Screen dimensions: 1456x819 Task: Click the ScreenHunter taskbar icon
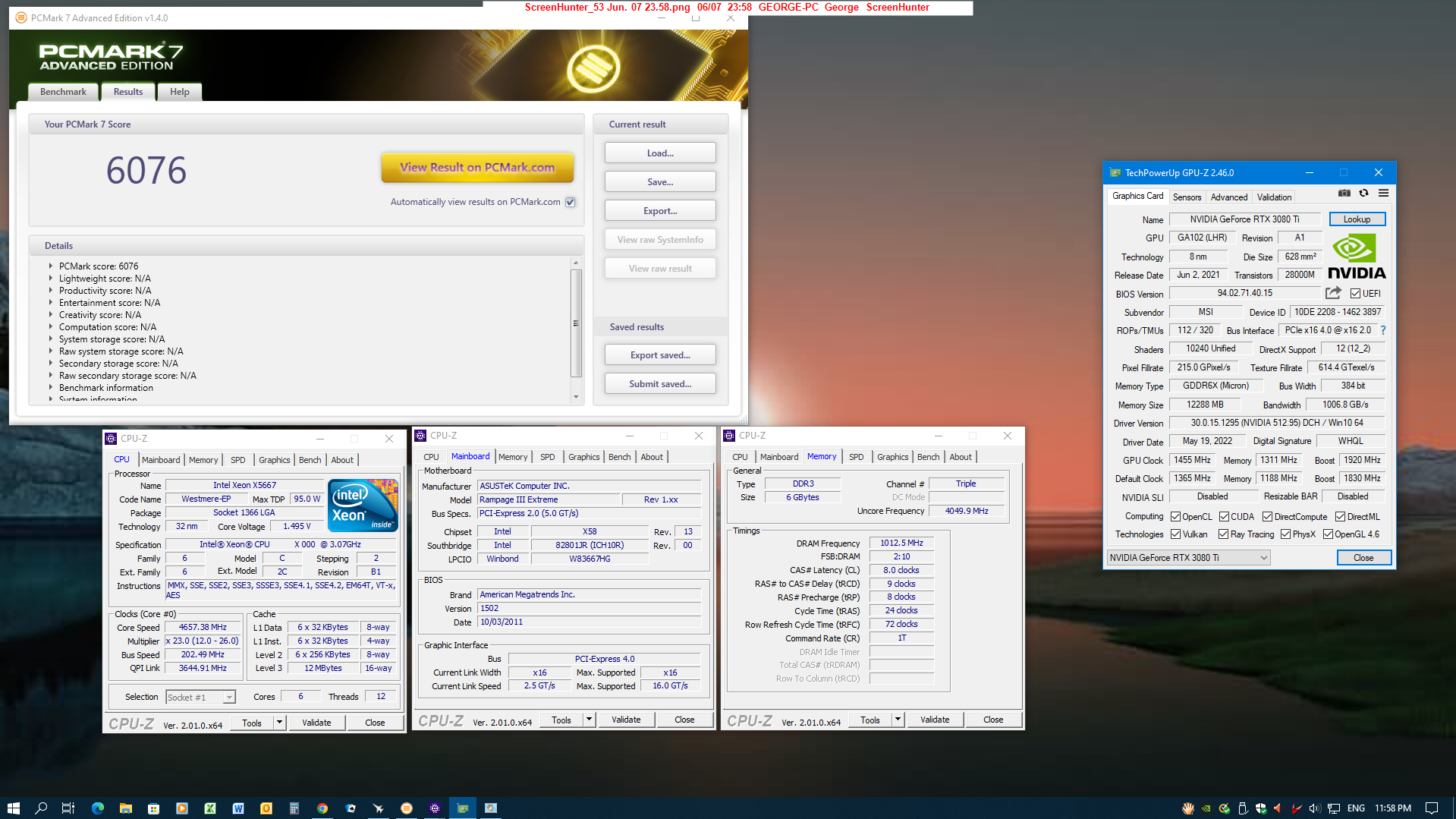(x=491, y=808)
